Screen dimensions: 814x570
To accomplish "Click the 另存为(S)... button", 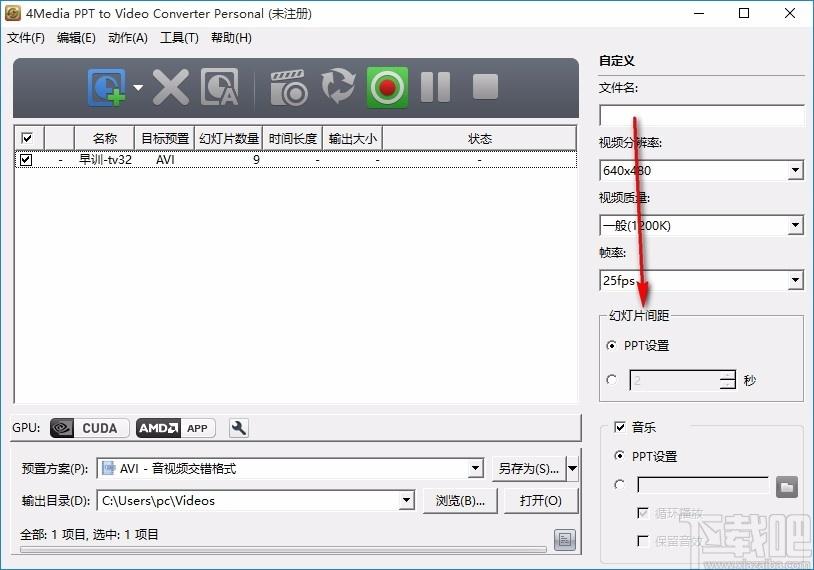I will click(529, 468).
